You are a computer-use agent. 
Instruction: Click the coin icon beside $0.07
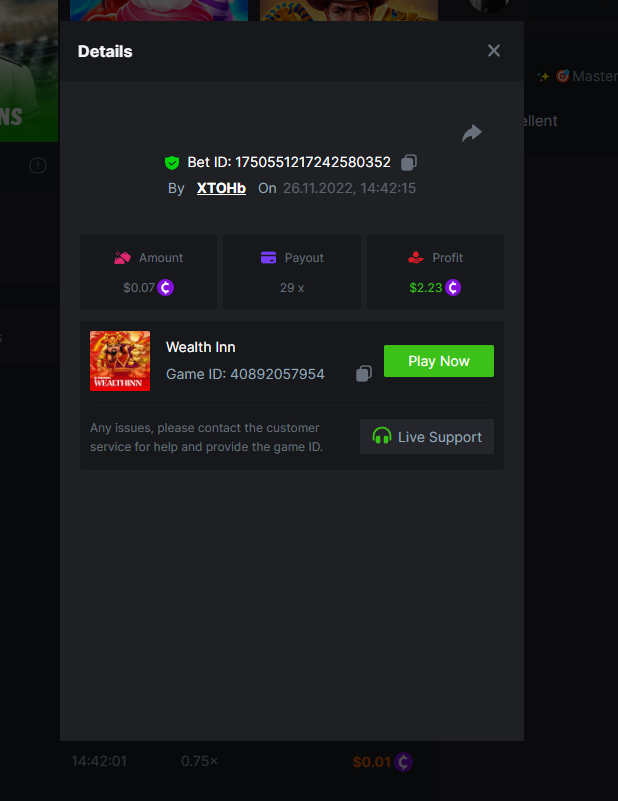165,288
